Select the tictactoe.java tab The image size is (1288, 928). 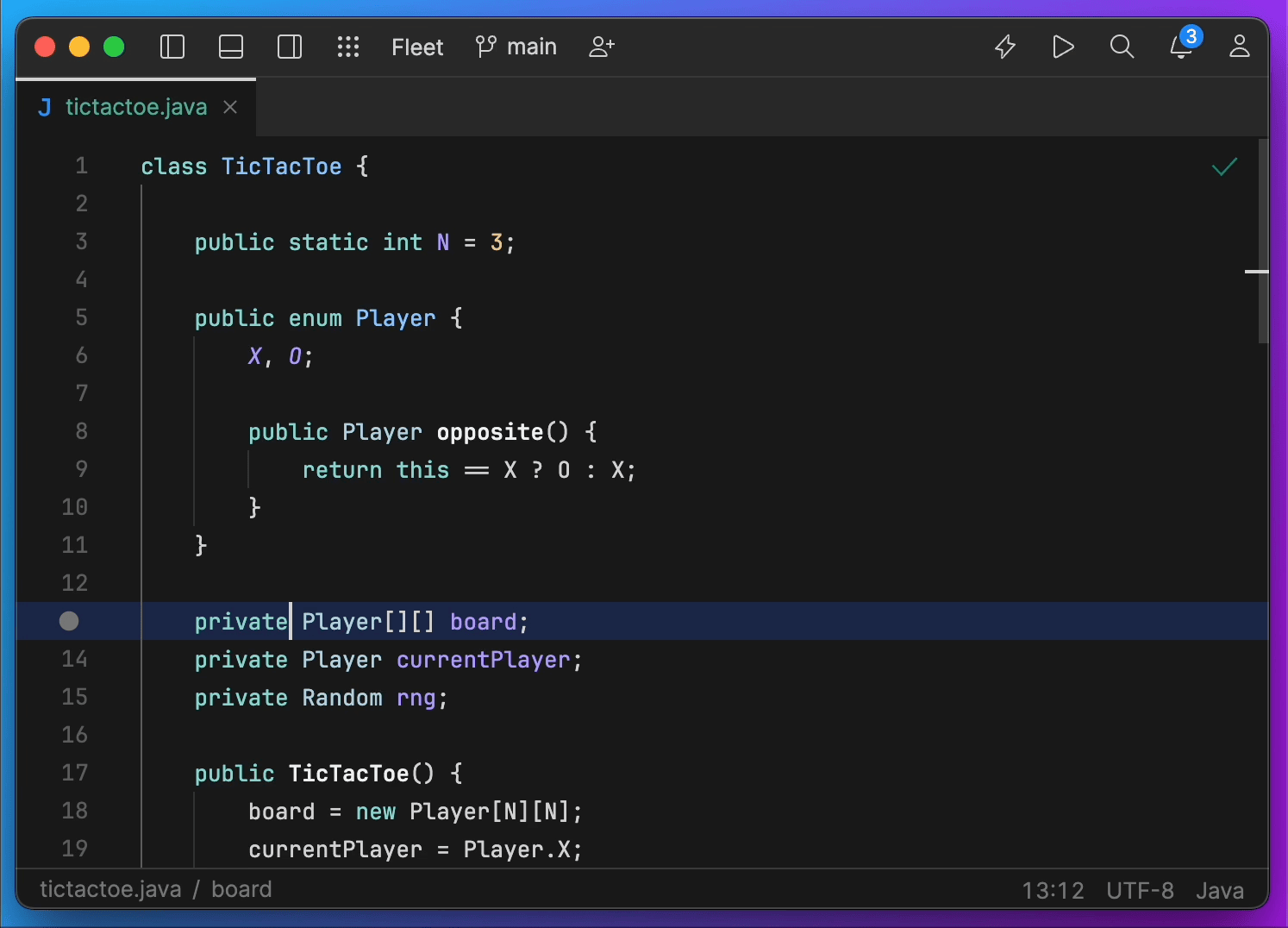(x=135, y=107)
